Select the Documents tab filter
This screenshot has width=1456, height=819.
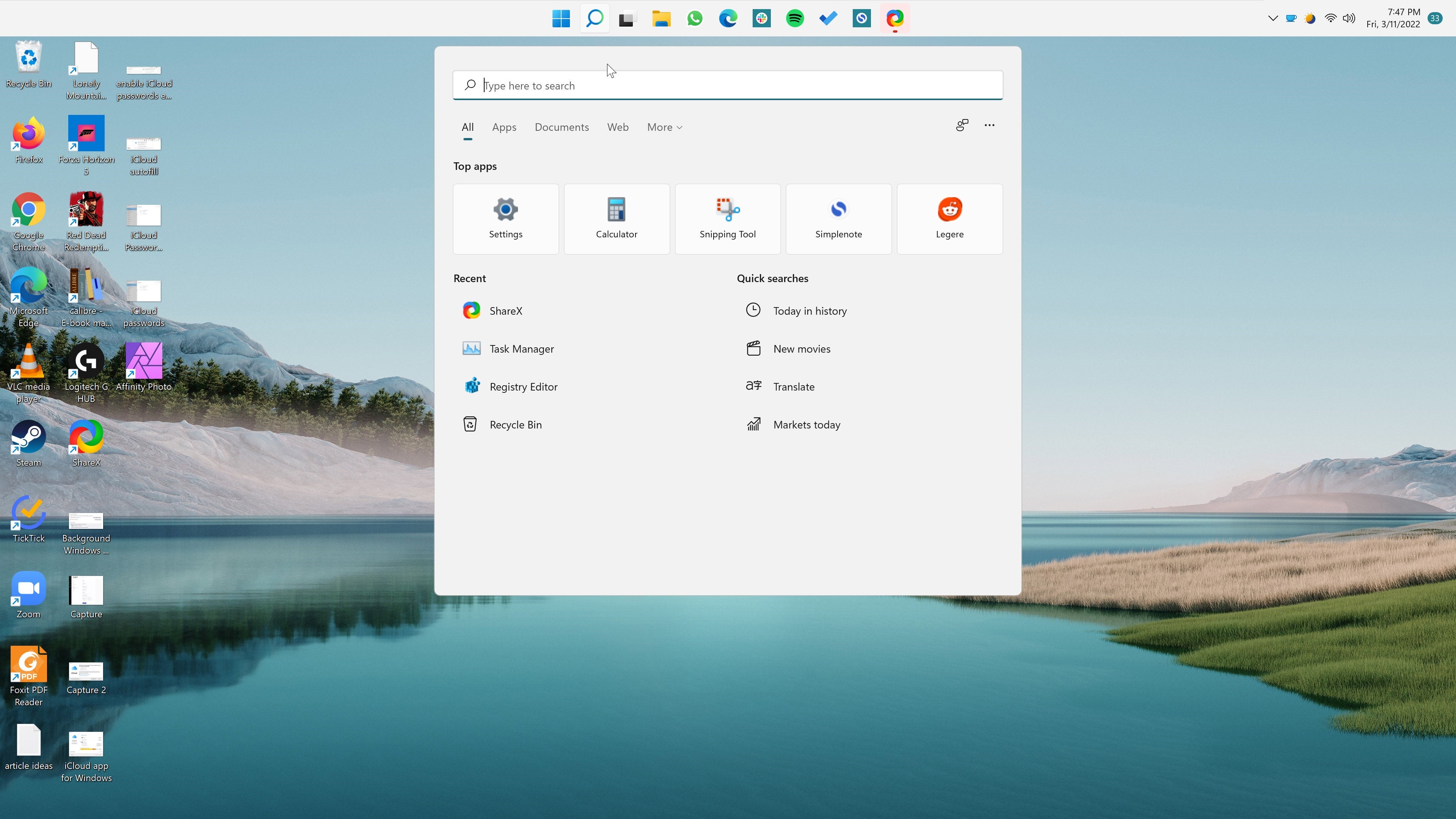tap(561, 126)
